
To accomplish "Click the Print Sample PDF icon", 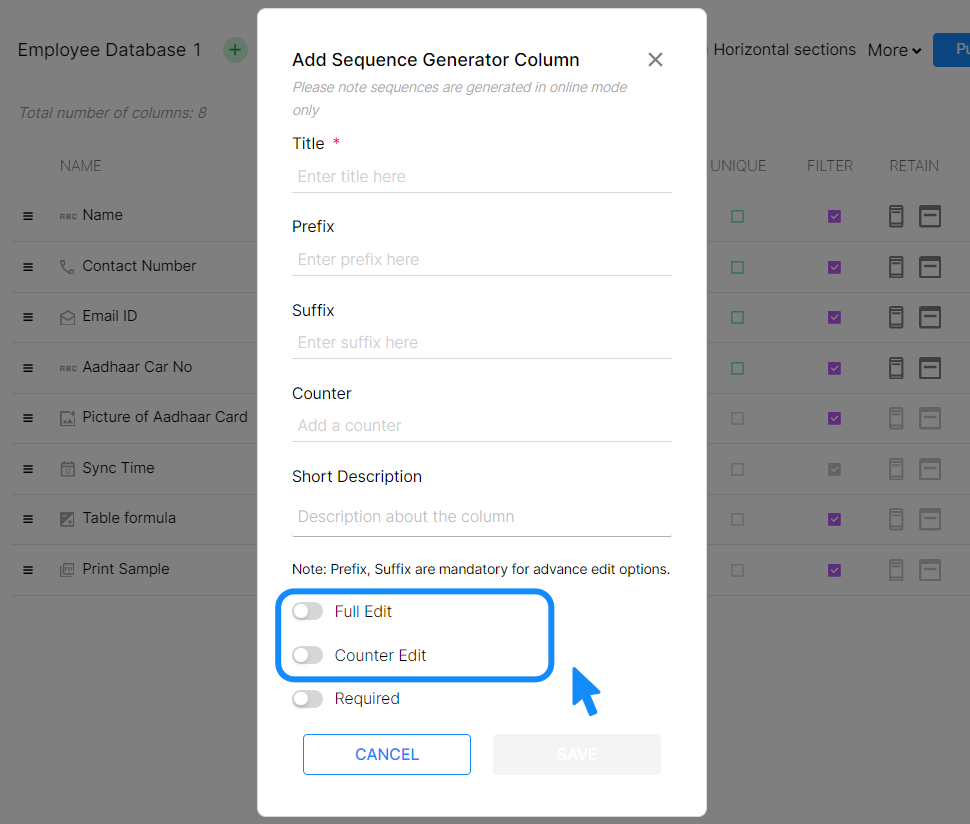I will 67,570.
